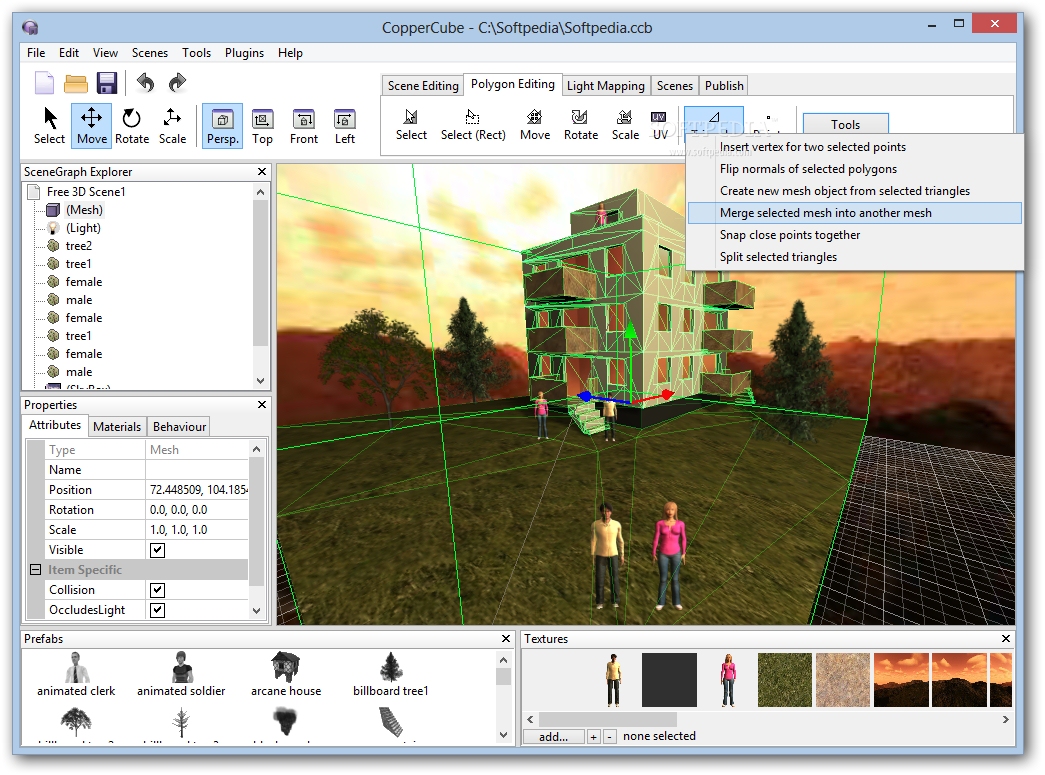
Task: Choose the main toolbar Select arrow tool
Action: tap(49, 125)
